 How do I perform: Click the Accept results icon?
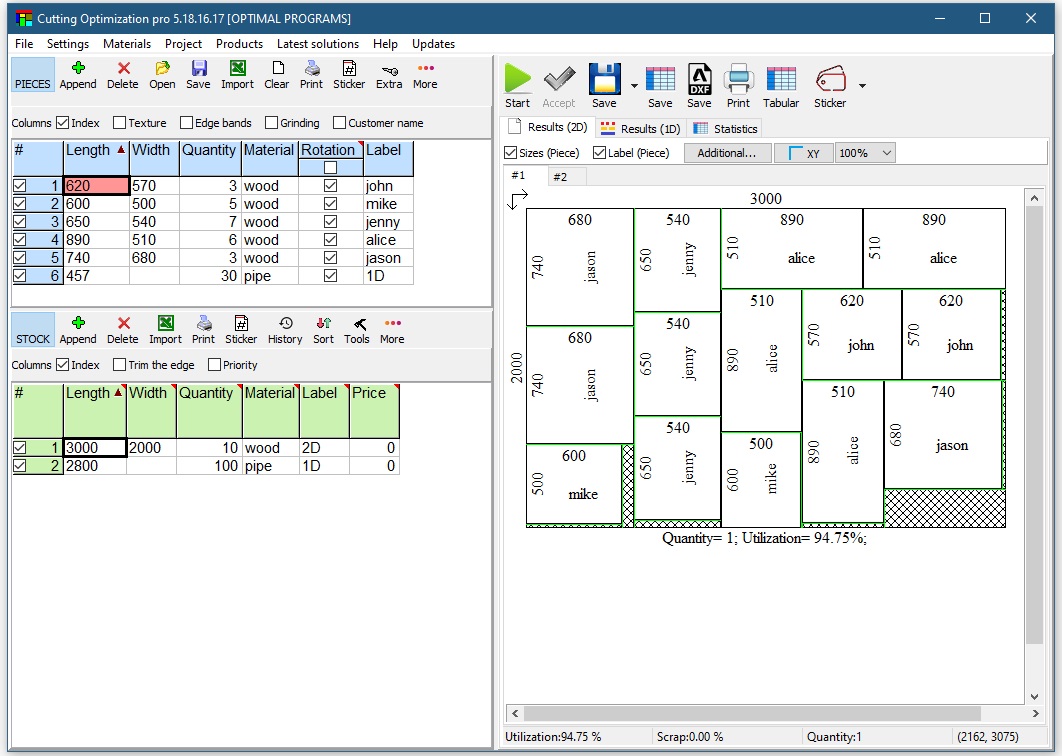point(559,85)
